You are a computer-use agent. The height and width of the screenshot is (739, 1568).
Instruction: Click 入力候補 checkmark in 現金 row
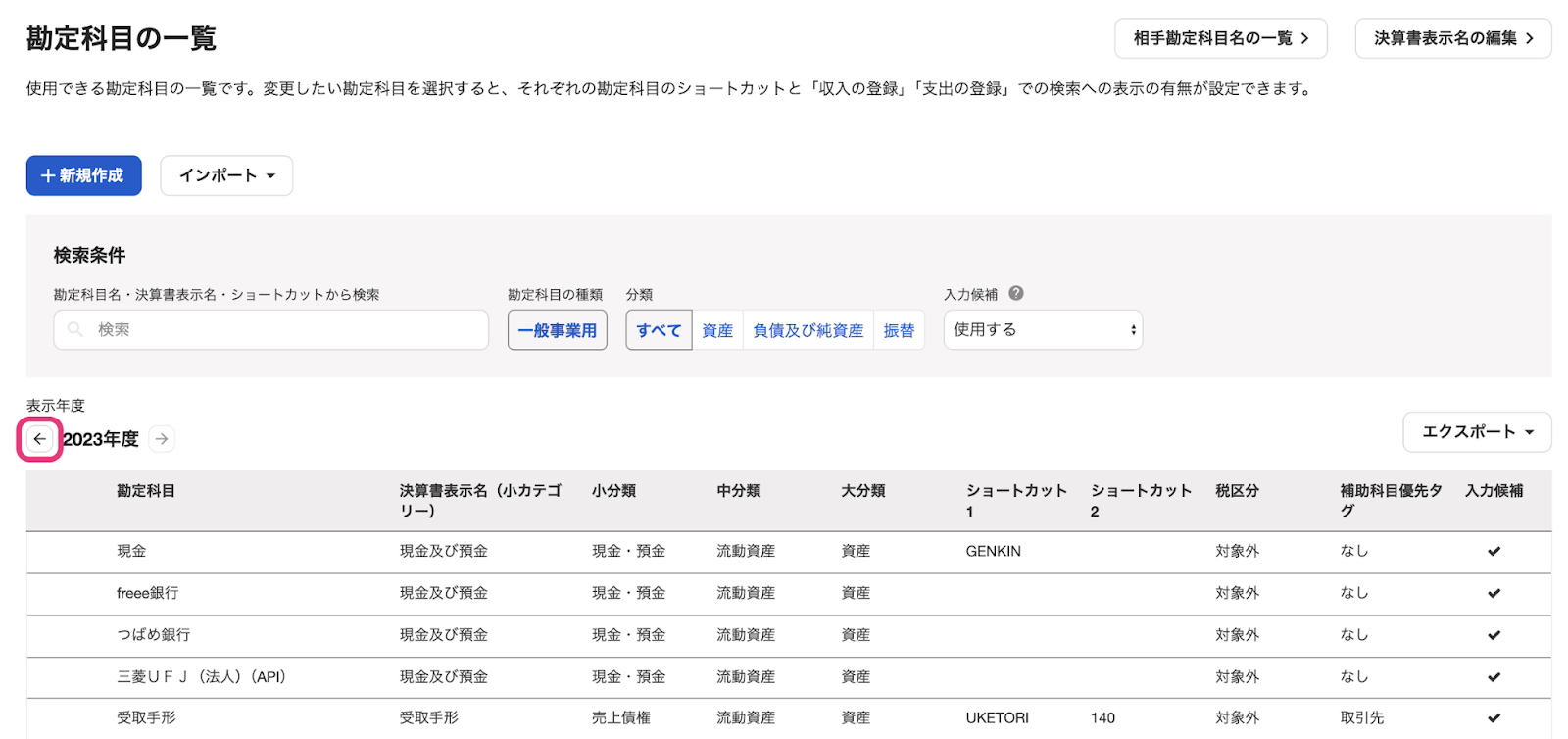tap(1494, 551)
